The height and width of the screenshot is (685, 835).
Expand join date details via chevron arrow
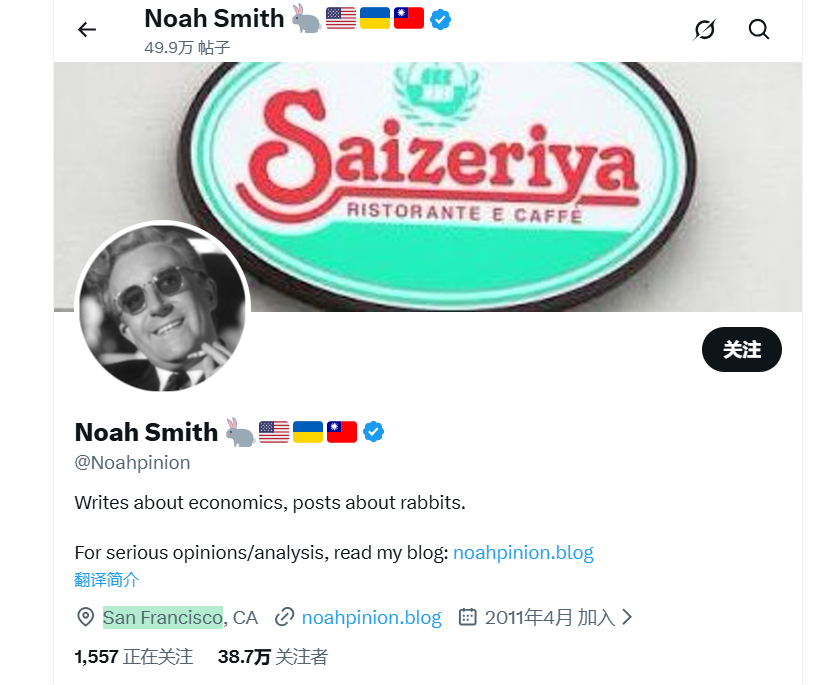click(x=627, y=617)
